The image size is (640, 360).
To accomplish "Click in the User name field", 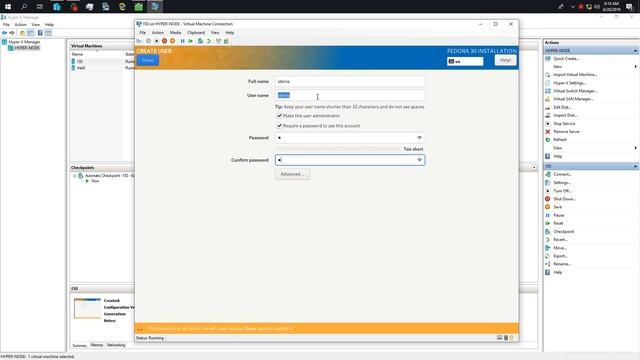I will pos(350,95).
